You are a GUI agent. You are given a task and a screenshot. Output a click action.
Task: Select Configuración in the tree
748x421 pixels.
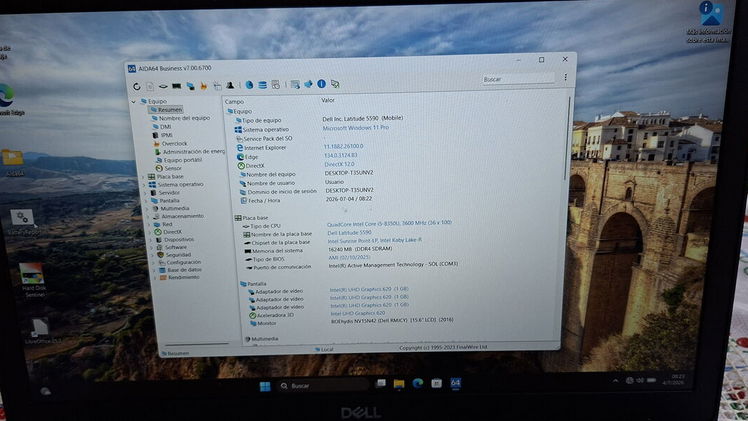(180, 262)
